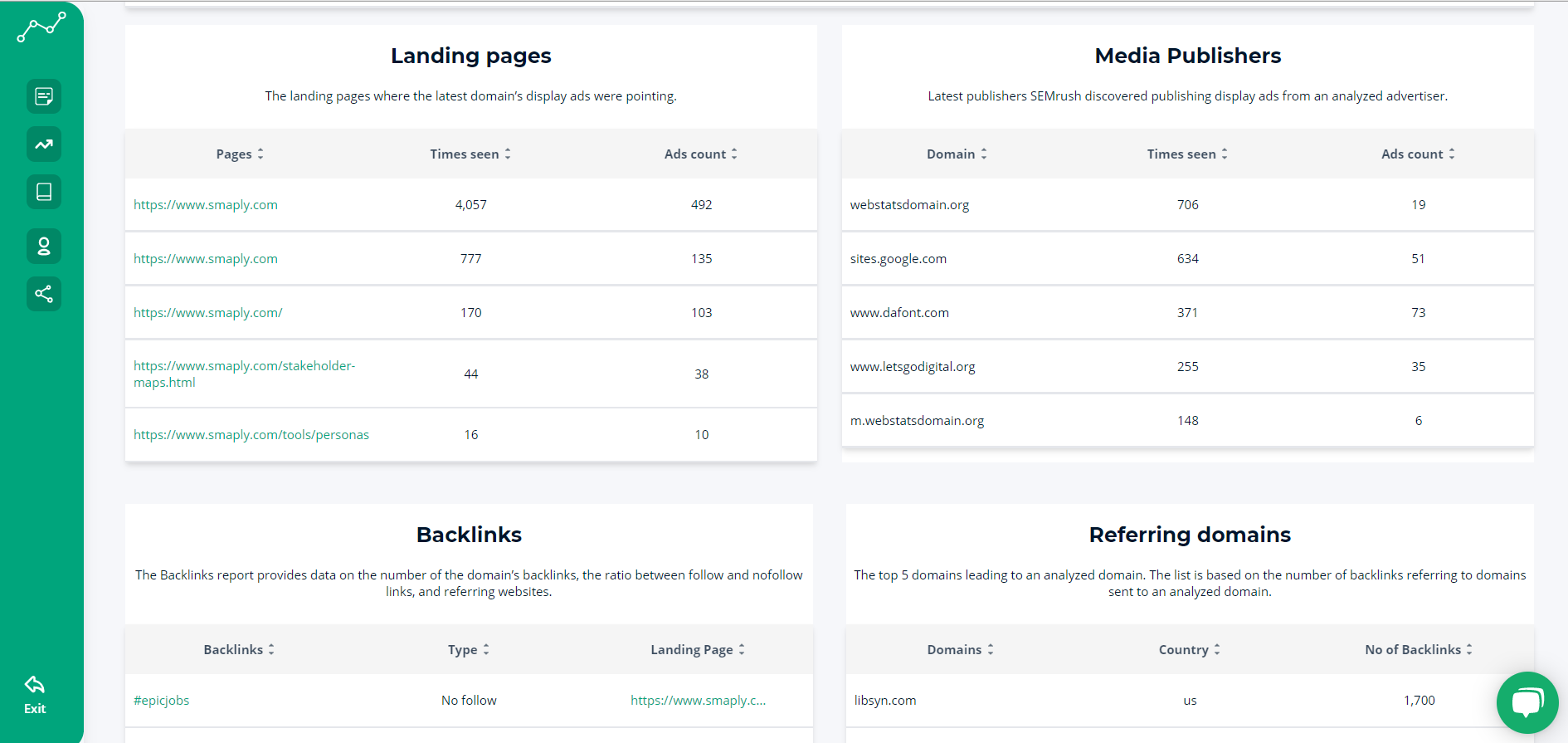Viewport: 1568px width, 743px height.
Task: Open the chat bubble widget
Action: point(1527,702)
